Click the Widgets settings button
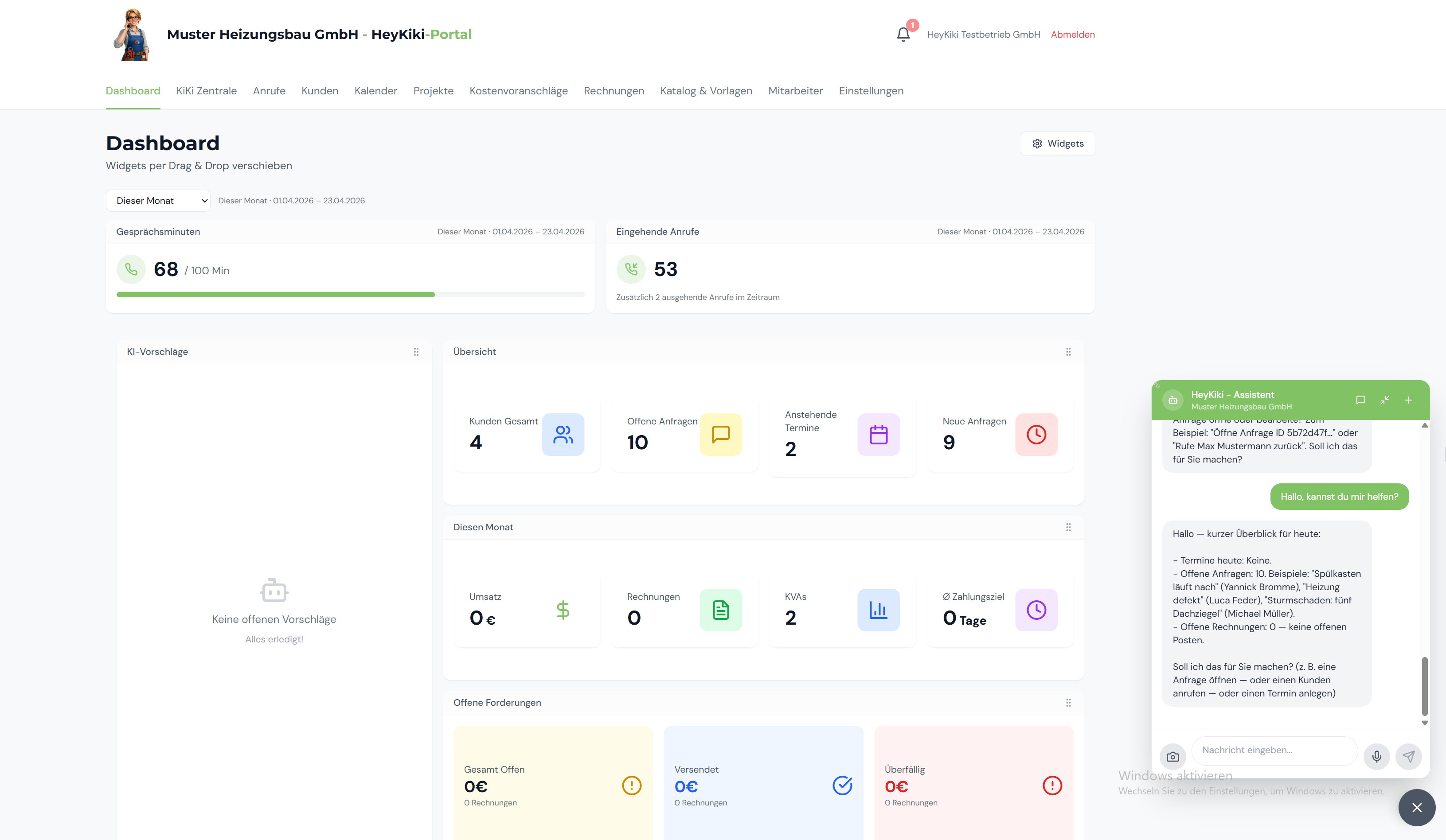This screenshot has height=840, width=1446. tap(1058, 144)
